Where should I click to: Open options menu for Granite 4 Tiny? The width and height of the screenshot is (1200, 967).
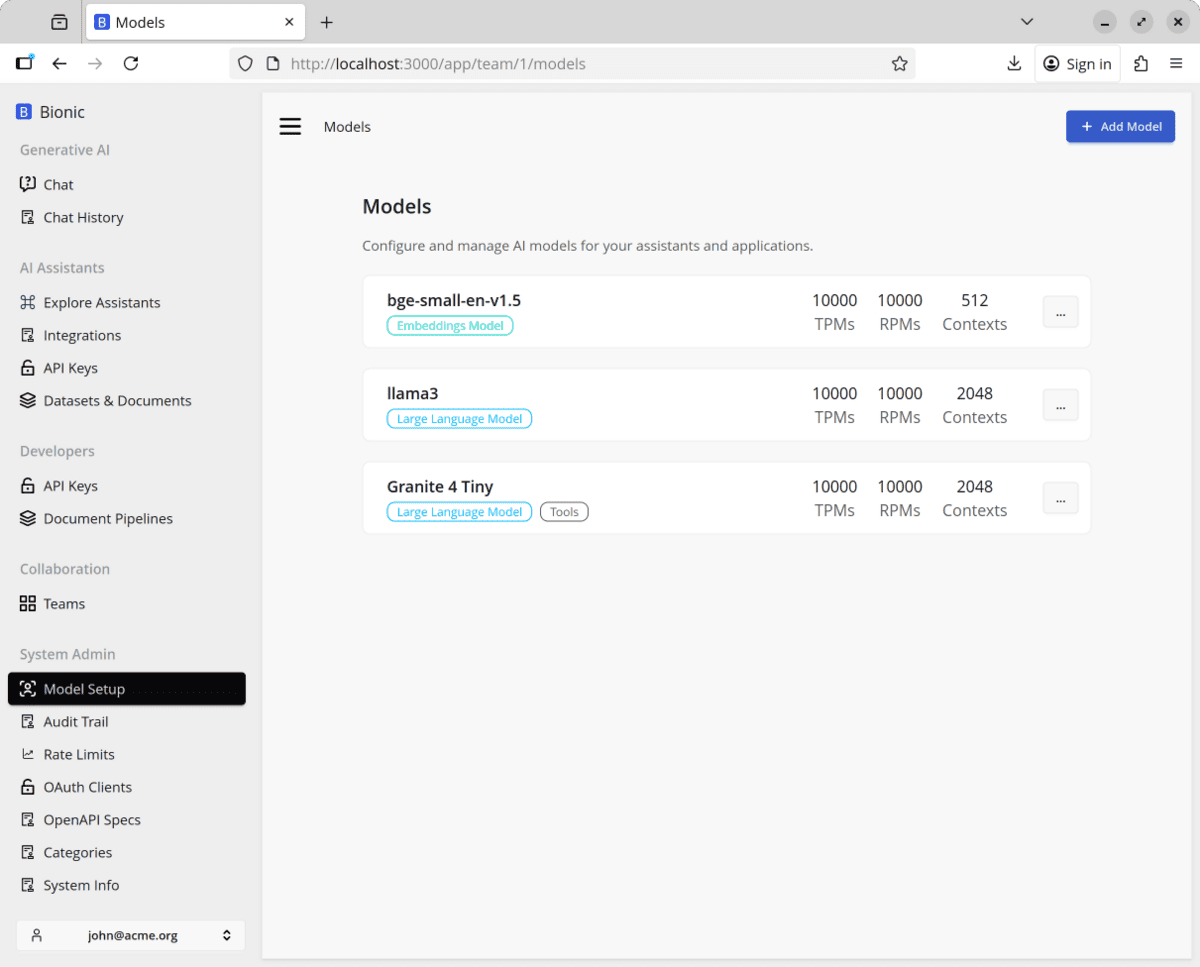(1060, 498)
